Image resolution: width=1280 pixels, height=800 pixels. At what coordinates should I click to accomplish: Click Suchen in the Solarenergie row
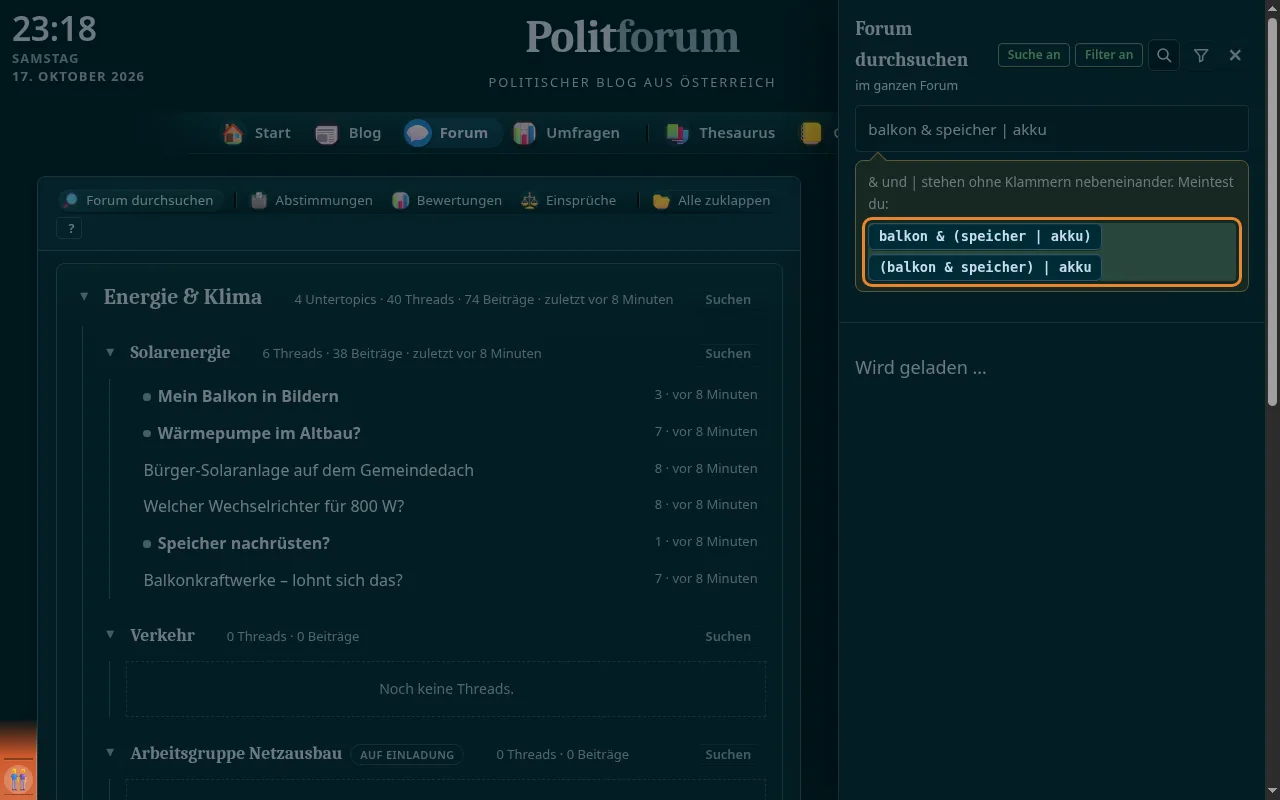click(728, 353)
